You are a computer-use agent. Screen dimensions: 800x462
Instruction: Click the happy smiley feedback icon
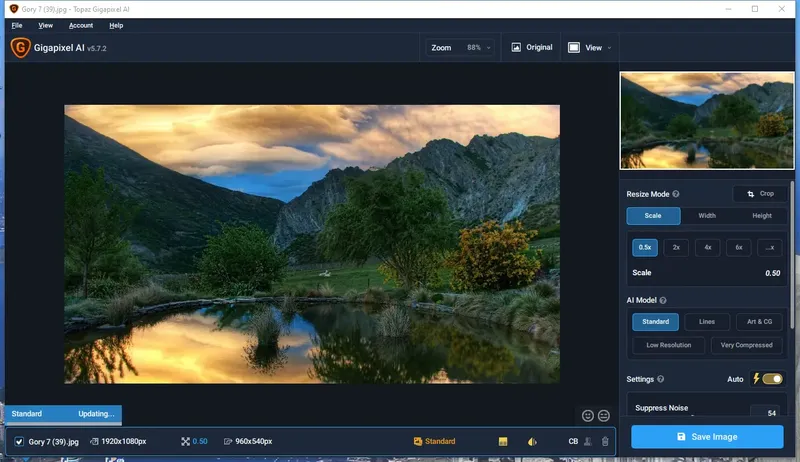(588, 416)
